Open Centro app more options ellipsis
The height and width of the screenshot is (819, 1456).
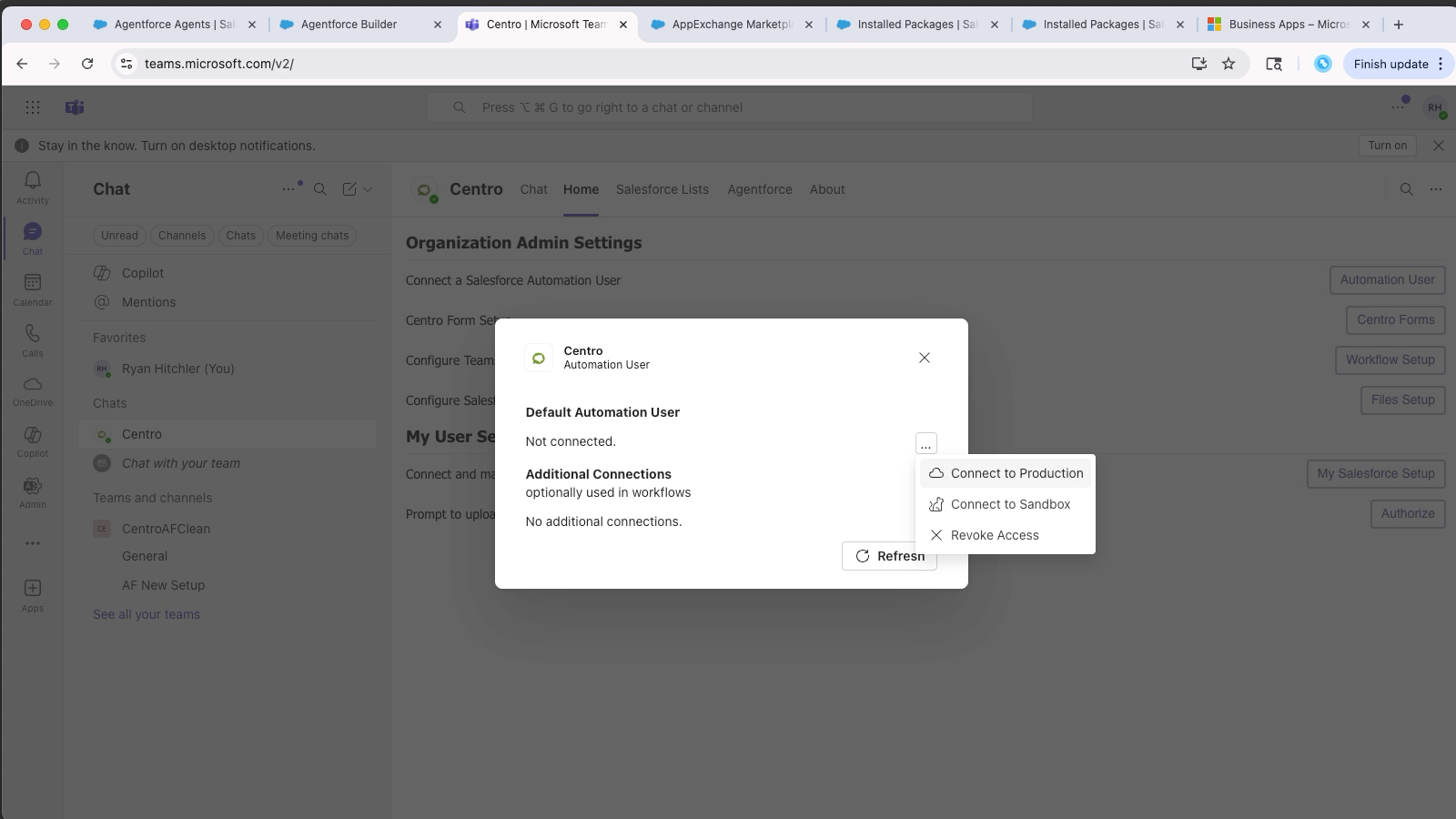pos(1436,189)
